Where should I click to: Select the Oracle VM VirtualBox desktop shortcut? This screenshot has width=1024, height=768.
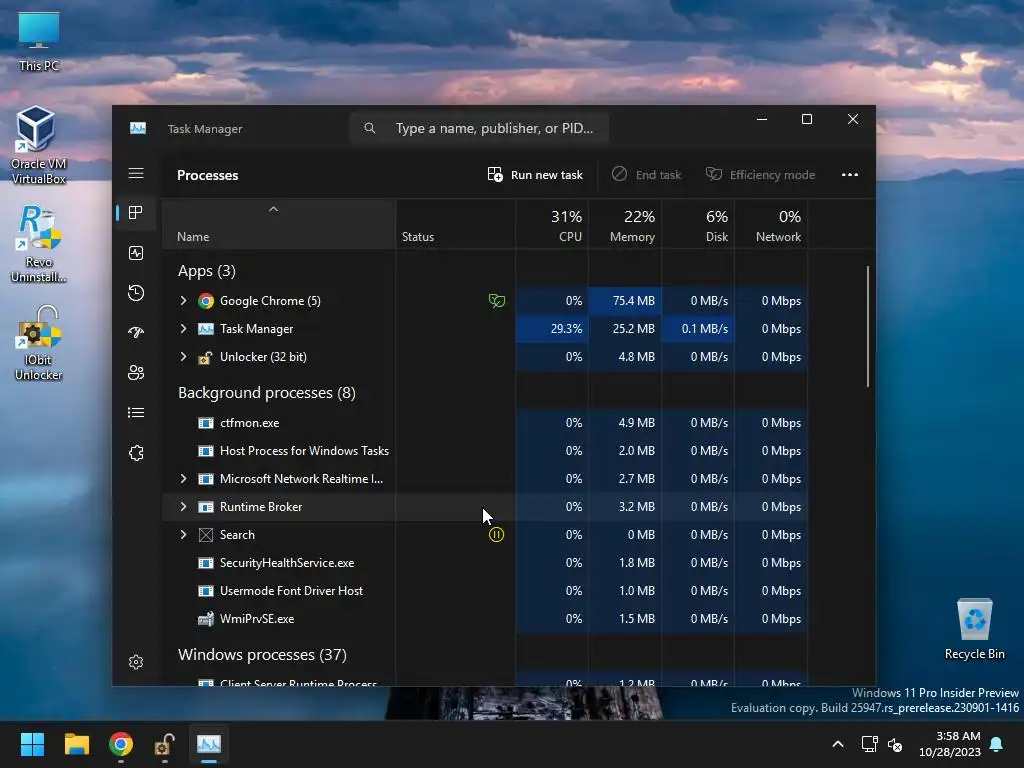point(39,145)
